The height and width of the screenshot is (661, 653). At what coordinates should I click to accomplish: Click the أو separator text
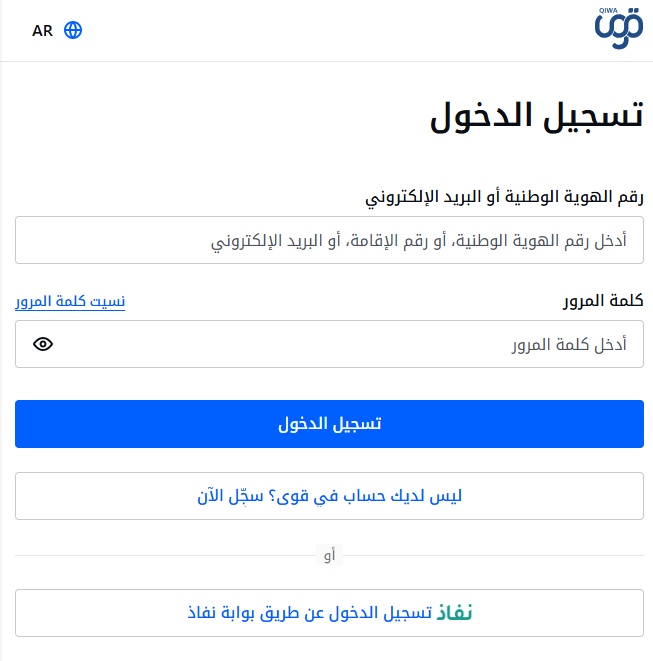(x=329, y=555)
